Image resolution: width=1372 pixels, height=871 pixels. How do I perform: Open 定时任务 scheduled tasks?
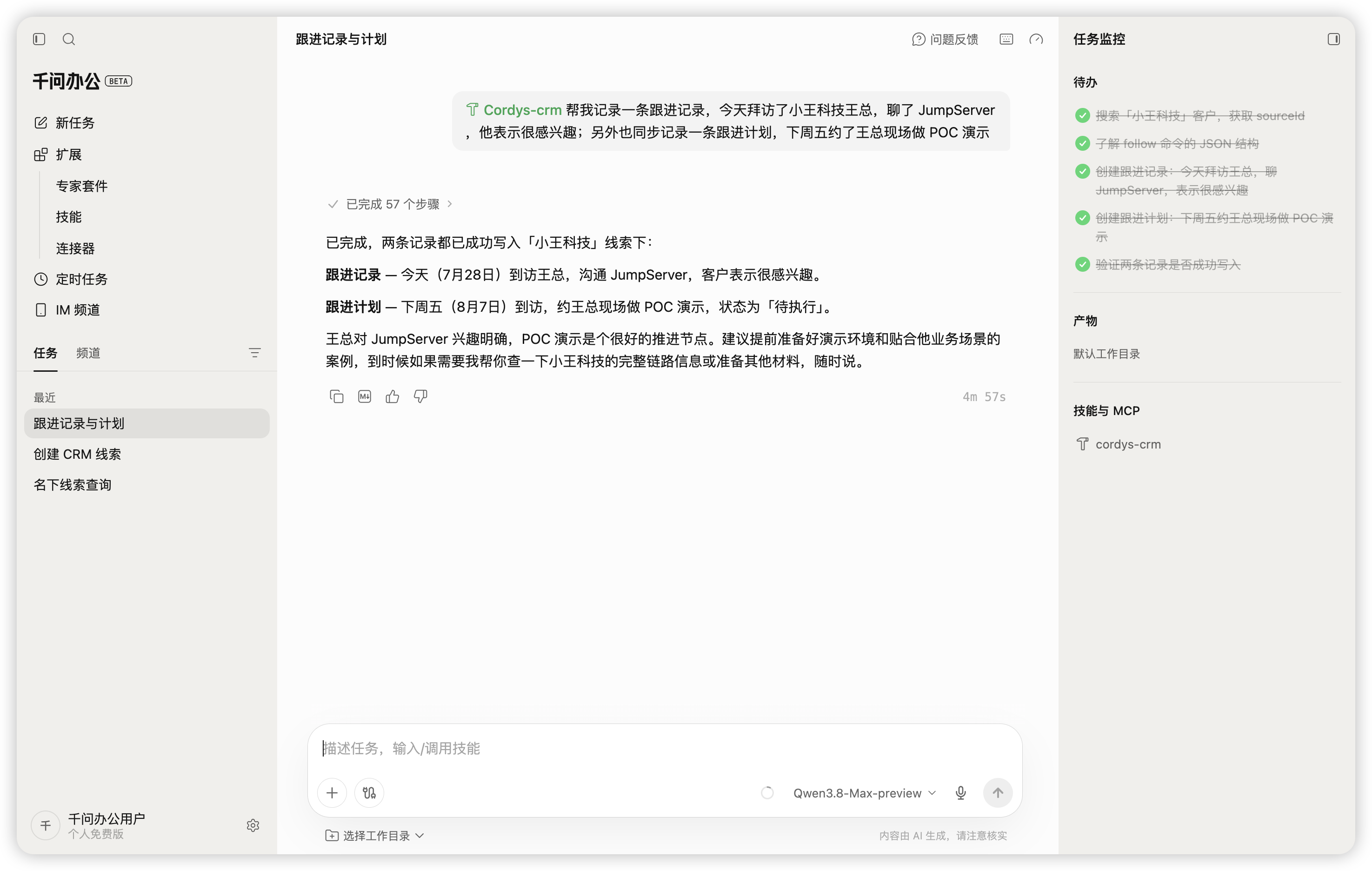click(x=71, y=279)
